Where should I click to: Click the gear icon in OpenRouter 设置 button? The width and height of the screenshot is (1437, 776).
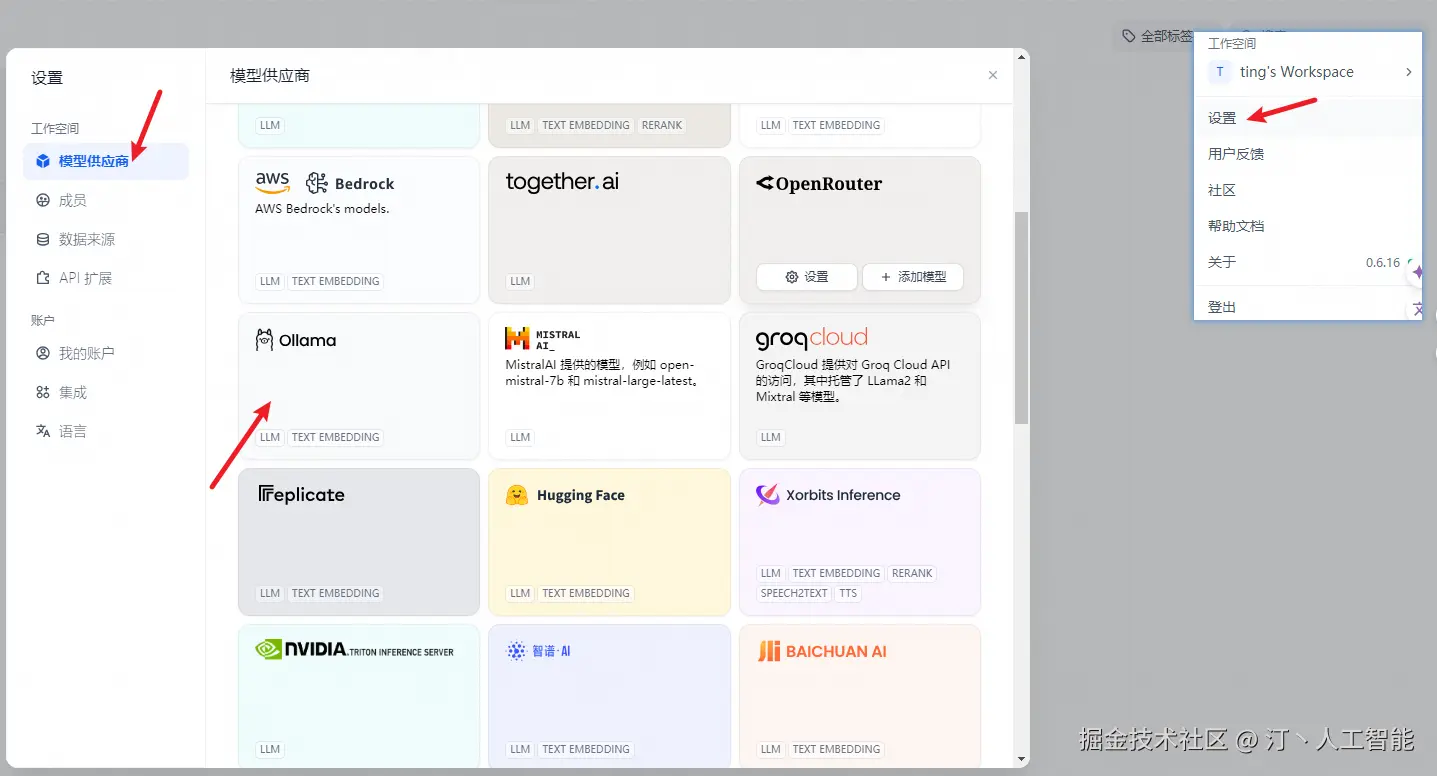792,277
